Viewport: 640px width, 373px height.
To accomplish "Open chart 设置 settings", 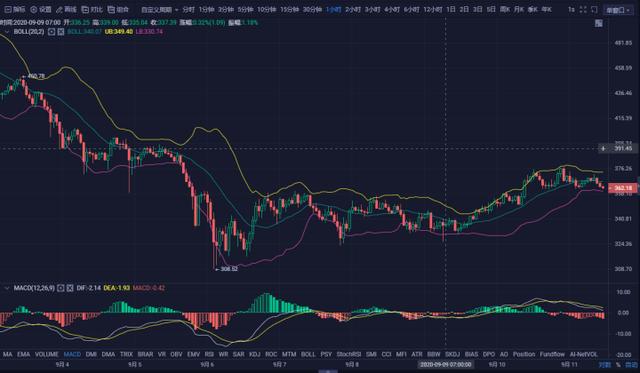I will [x=41, y=9].
